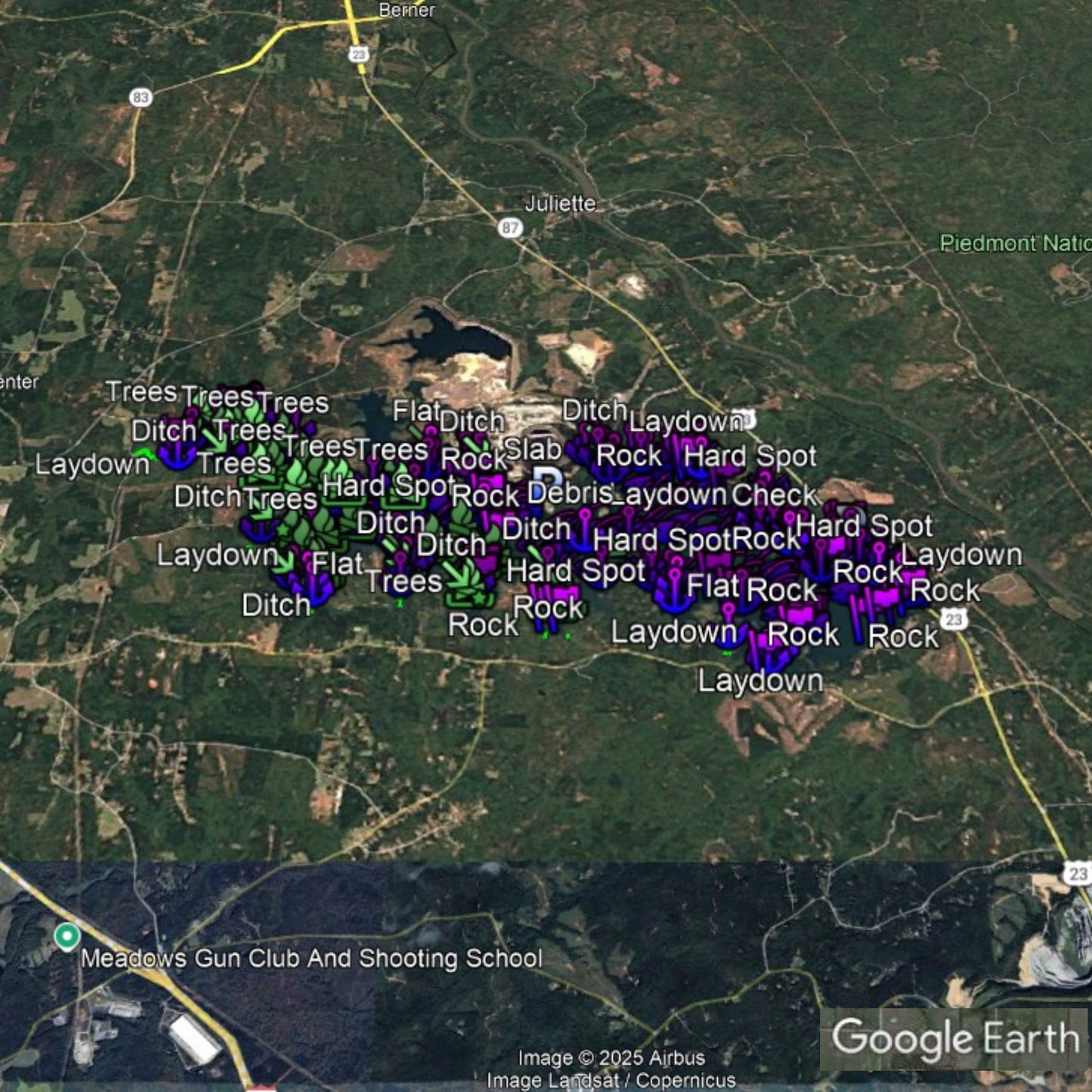Screen dimensions: 1092x1092
Task: Click the Route 83 highway shield
Action: [141, 97]
